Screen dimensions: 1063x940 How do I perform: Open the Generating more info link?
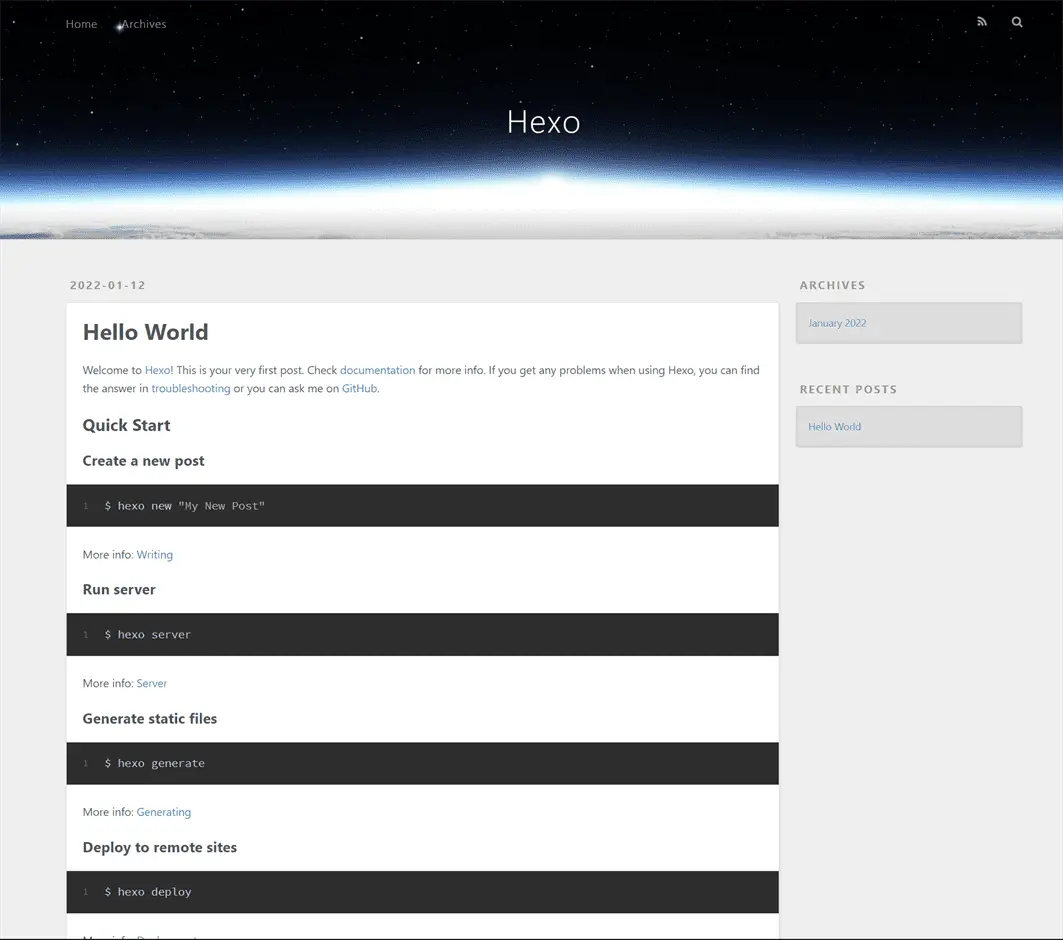[x=163, y=812]
